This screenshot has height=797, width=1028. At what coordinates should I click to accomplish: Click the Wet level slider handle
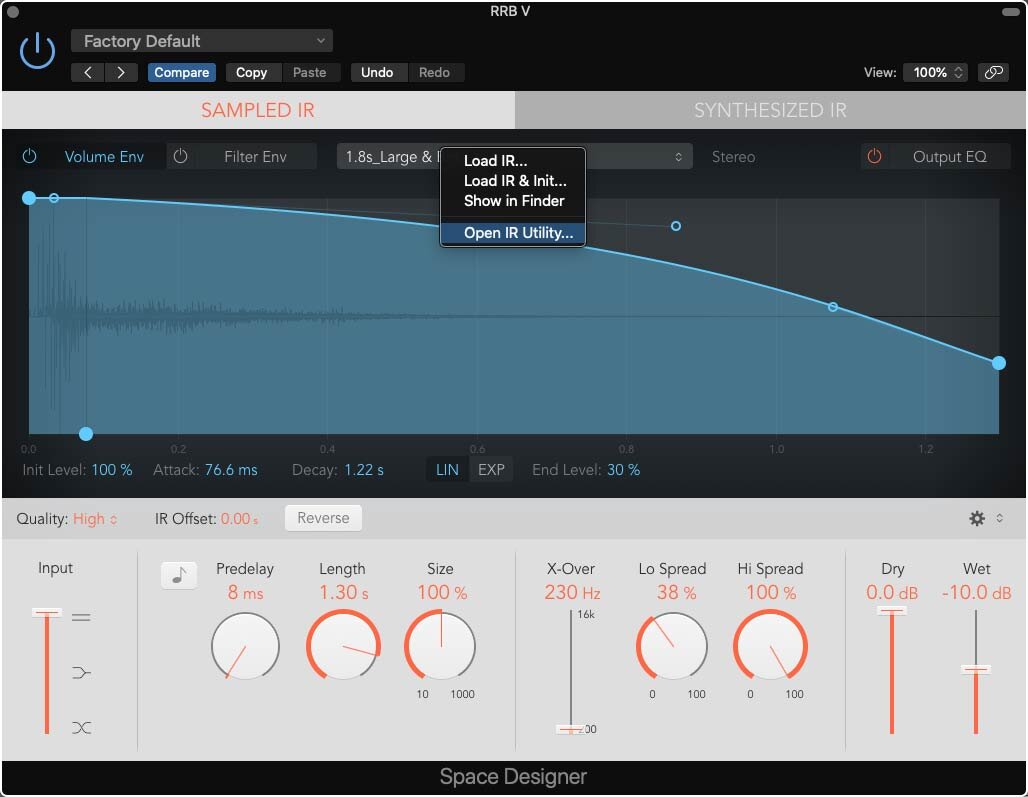click(976, 669)
